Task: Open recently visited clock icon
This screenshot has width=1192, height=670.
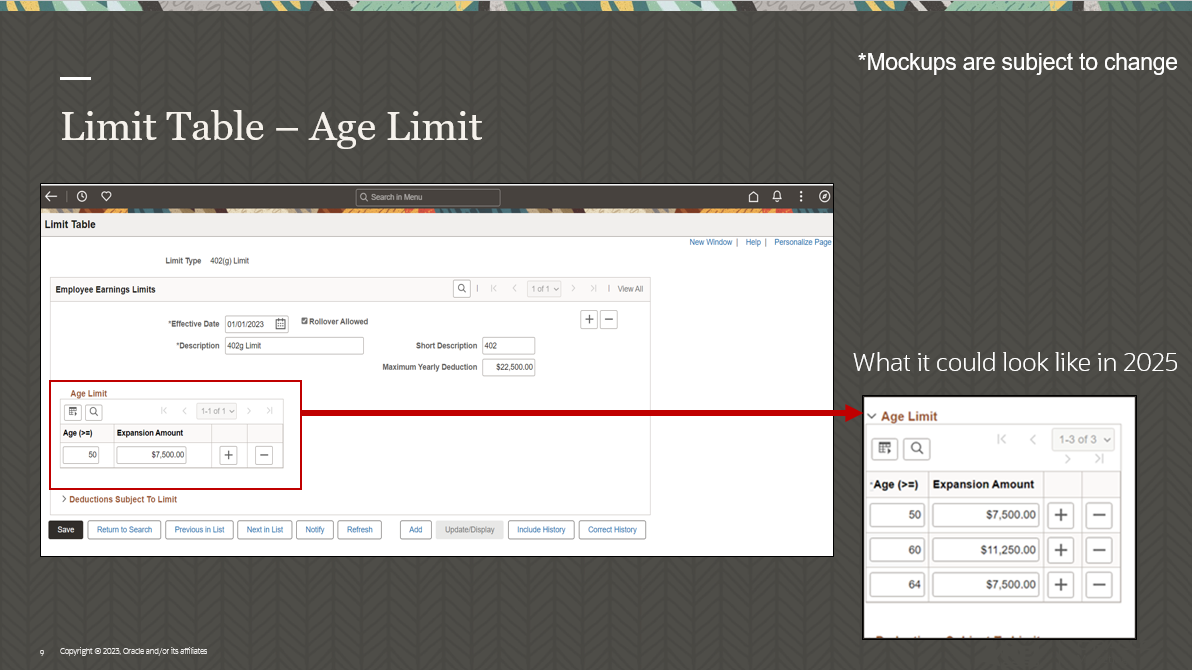Action: tap(82, 196)
